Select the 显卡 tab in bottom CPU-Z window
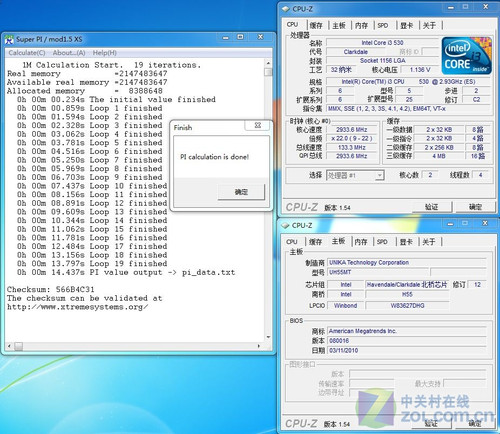 point(406,242)
